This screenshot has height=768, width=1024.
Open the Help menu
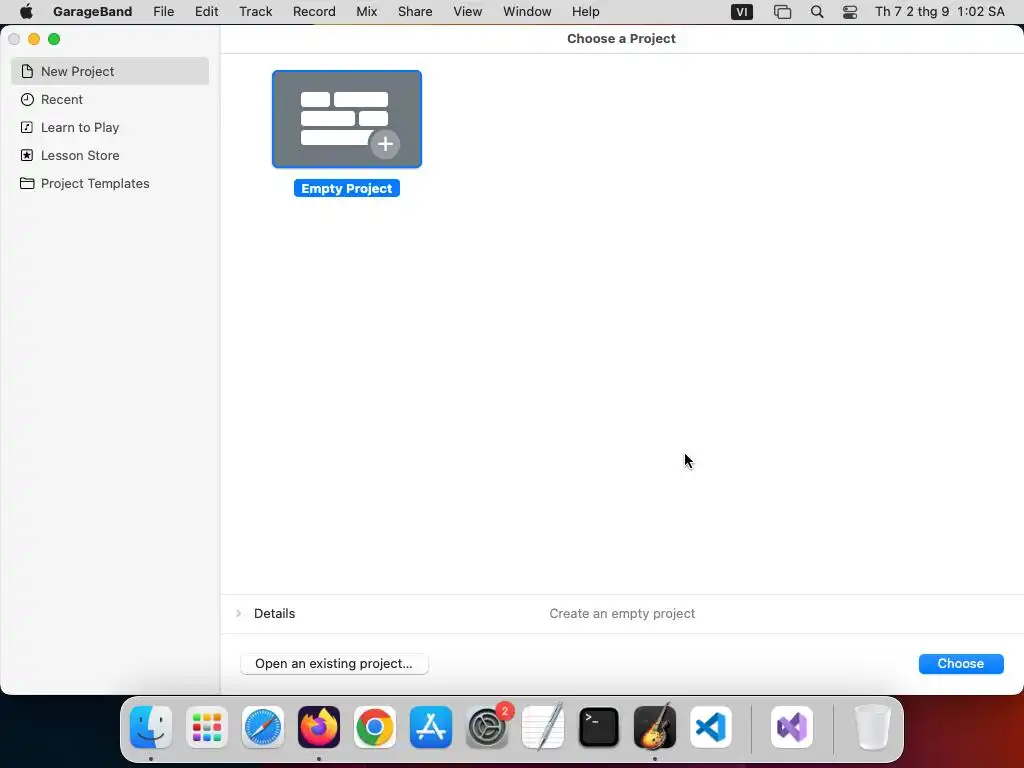pos(585,12)
